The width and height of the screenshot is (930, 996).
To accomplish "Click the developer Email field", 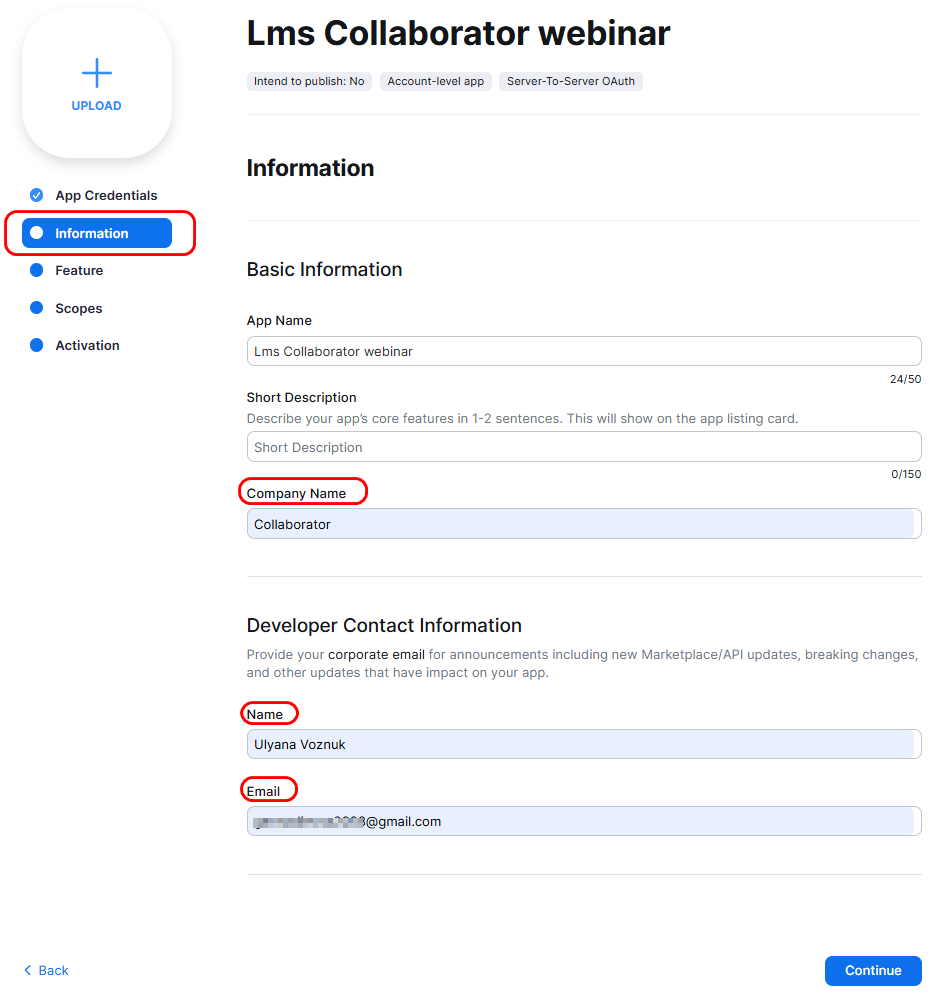I will tap(583, 821).
